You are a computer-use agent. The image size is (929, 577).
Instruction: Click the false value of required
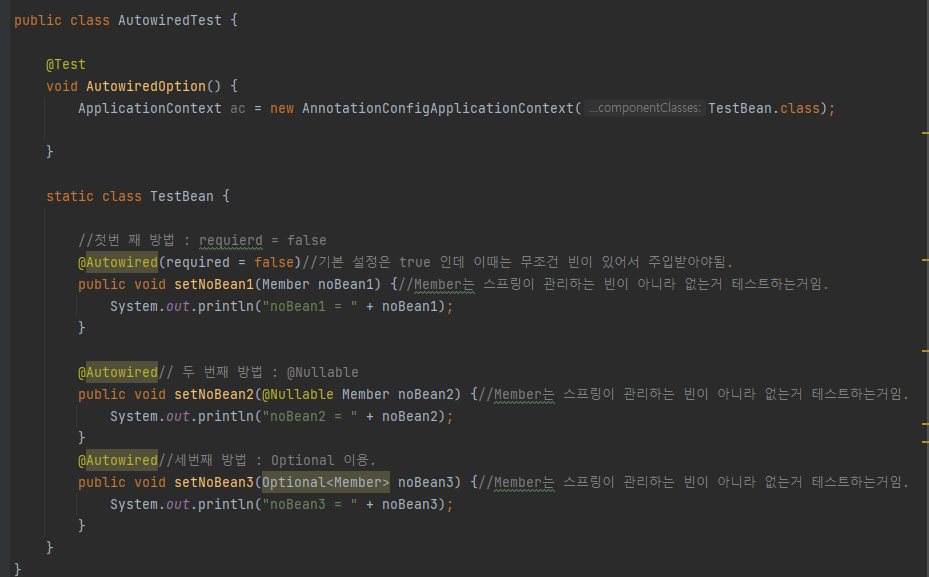[x=274, y=262]
